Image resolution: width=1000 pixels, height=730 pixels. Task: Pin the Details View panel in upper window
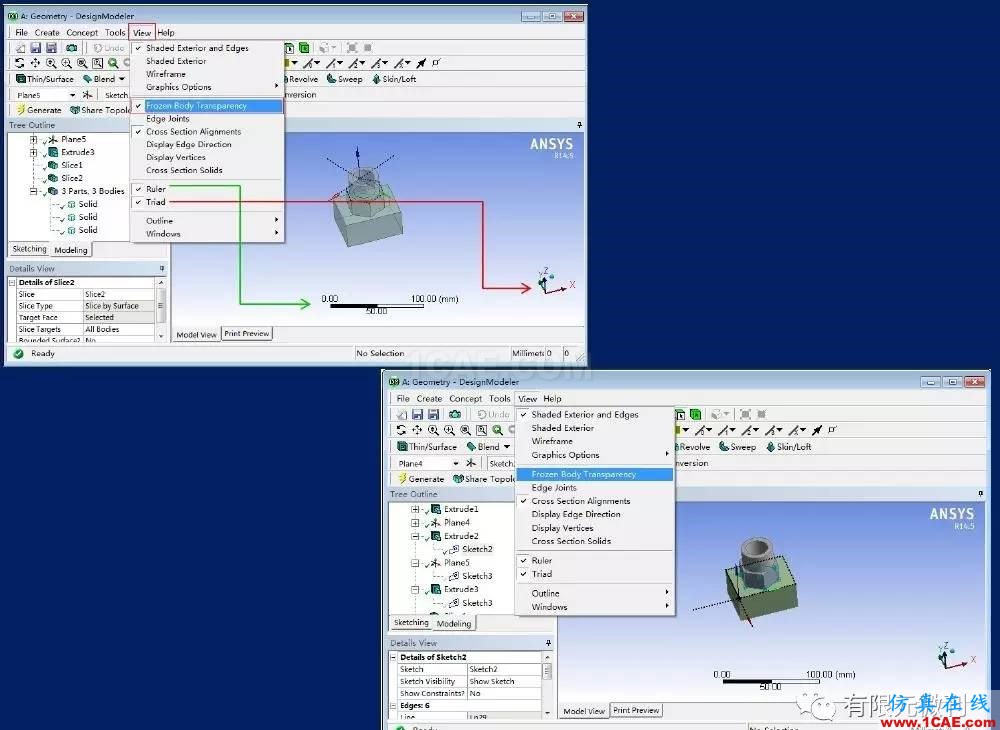click(161, 268)
